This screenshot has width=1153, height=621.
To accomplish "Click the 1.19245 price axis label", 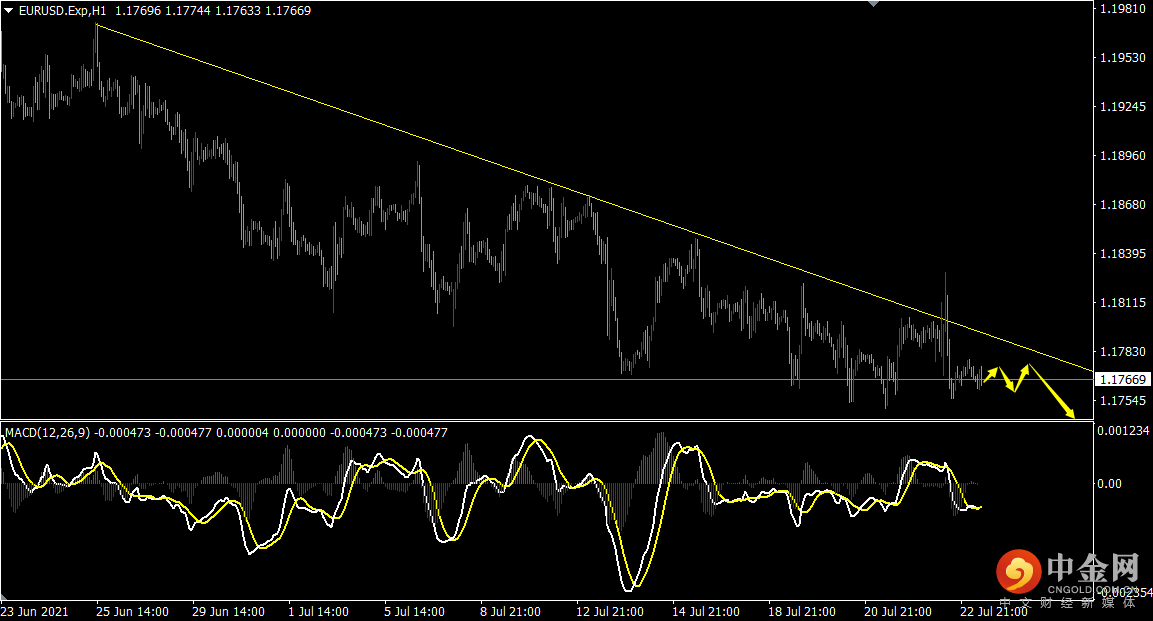I will tap(1122, 107).
